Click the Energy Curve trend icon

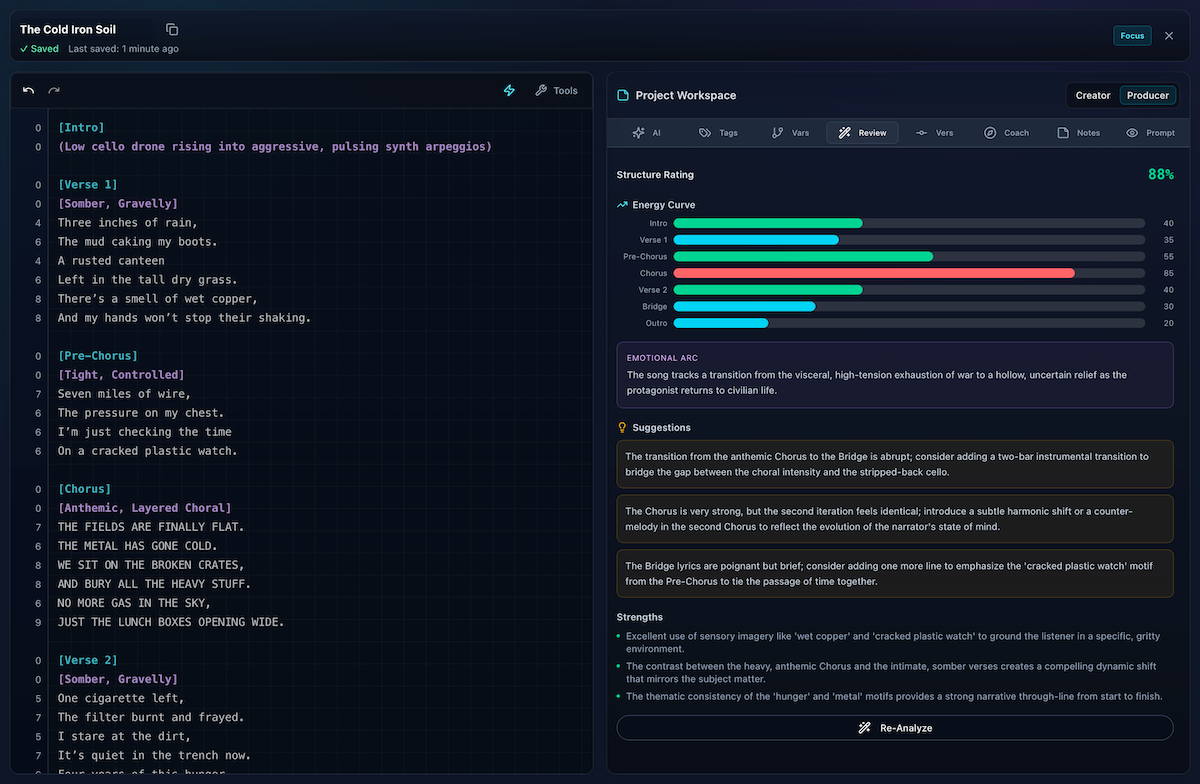tap(622, 205)
